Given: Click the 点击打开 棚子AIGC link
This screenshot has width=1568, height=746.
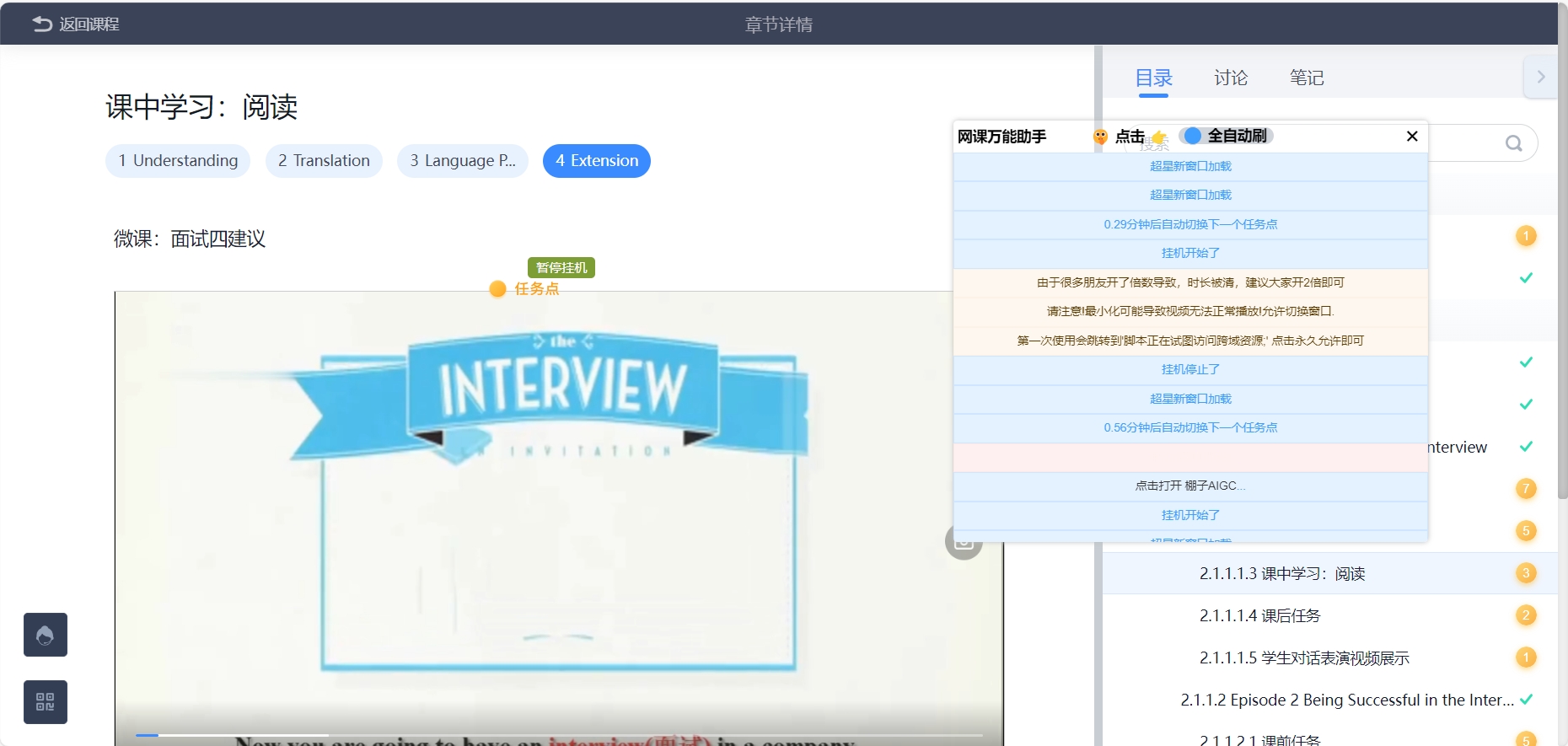Looking at the screenshot, I should point(1189,486).
